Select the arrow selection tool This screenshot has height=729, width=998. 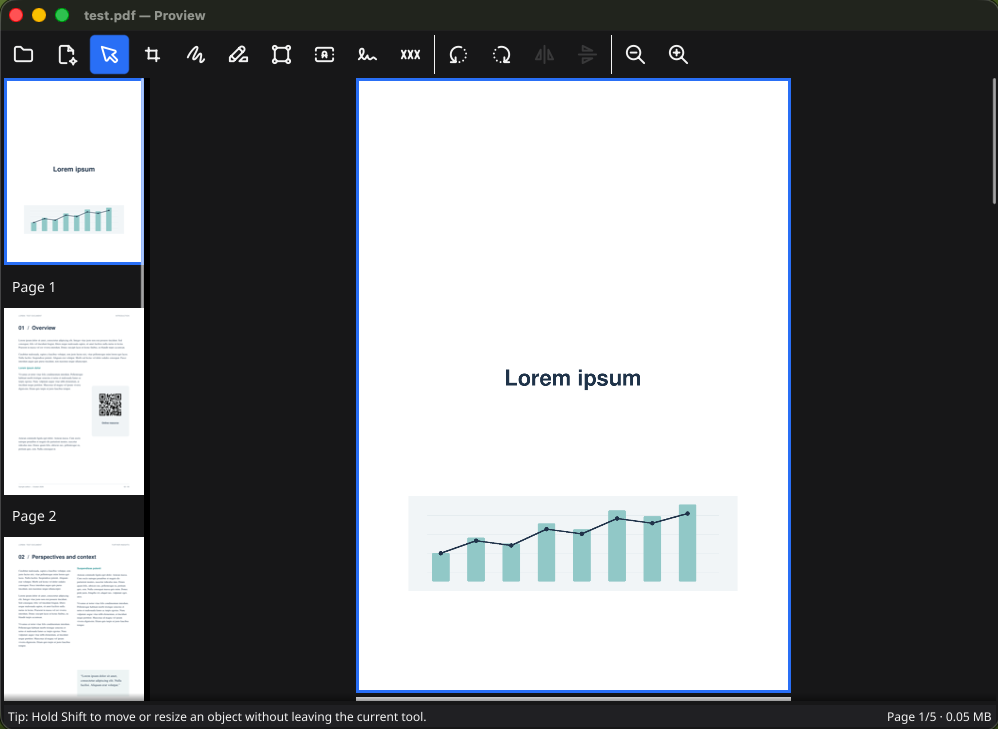[x=109, y=55]
